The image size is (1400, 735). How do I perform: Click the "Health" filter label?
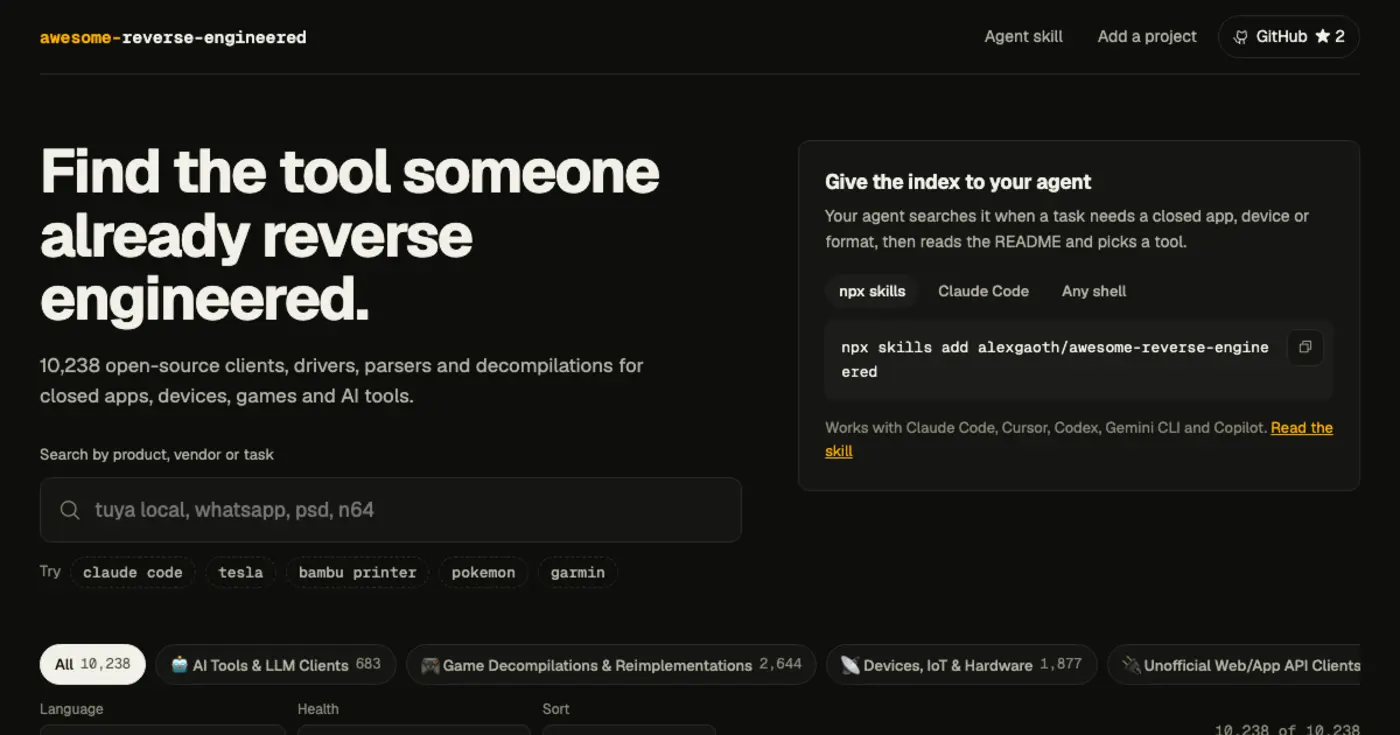[x=318, y=709]
